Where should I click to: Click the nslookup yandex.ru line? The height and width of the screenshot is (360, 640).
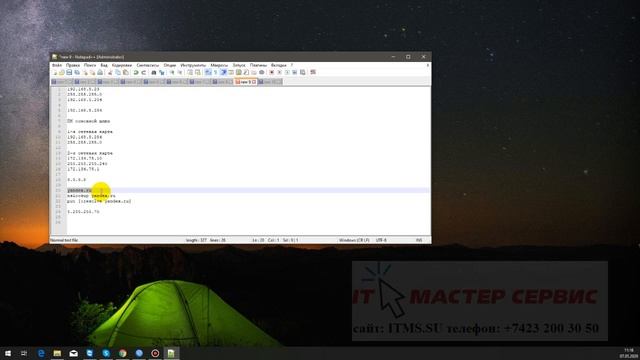click(x=91, y=196)
